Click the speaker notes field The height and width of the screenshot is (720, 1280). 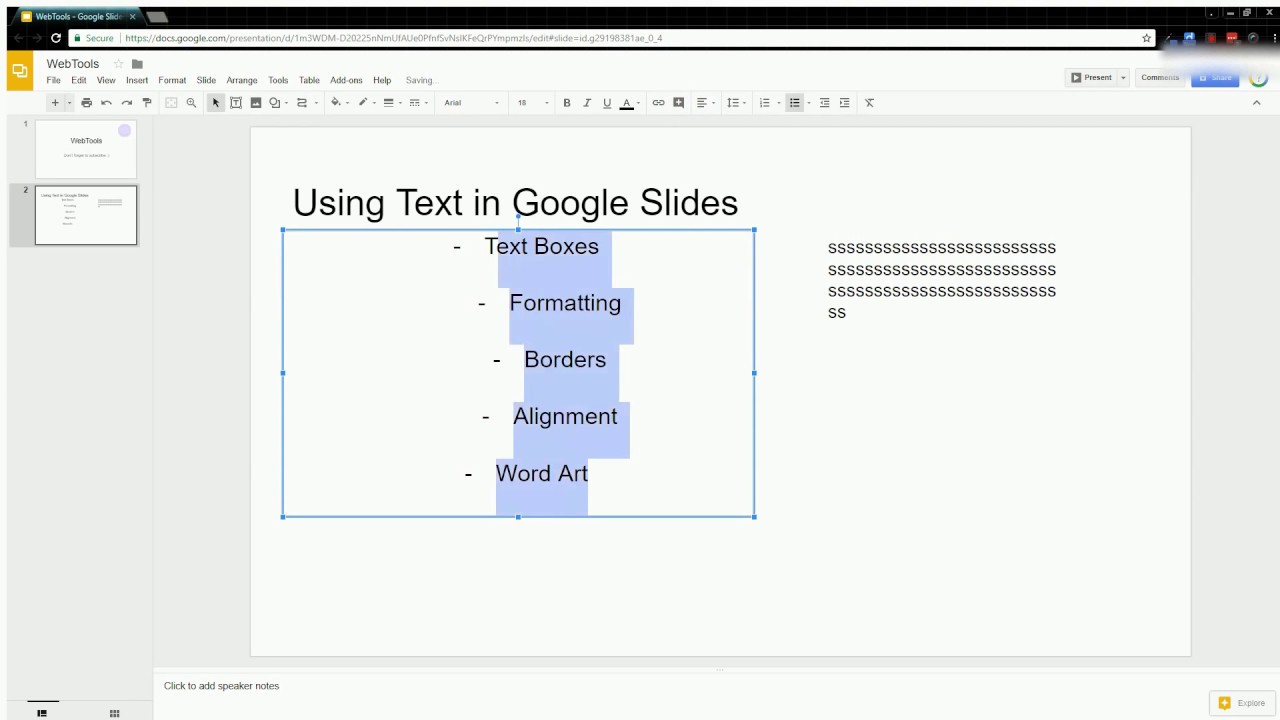pos(716,686)
